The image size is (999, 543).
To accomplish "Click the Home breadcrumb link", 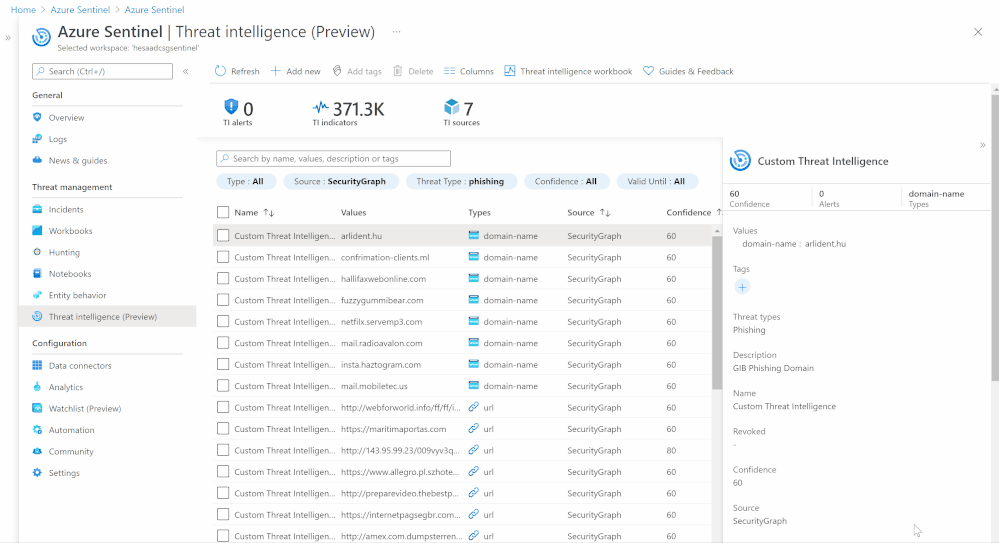I will (x=23, y=9).
